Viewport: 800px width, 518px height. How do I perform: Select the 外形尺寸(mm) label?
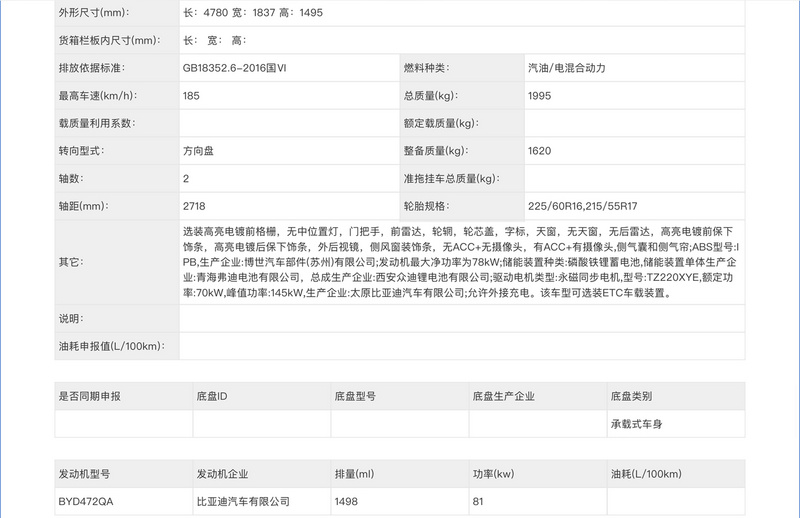94,13
